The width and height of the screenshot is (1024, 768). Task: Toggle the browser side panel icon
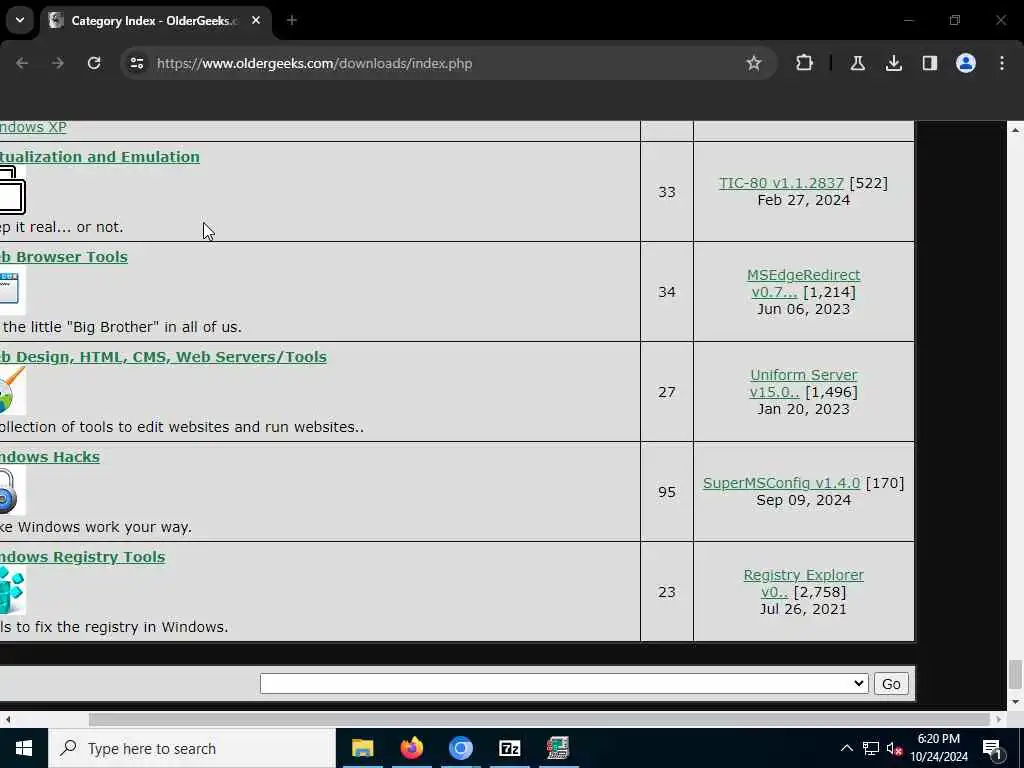point(929,63)
